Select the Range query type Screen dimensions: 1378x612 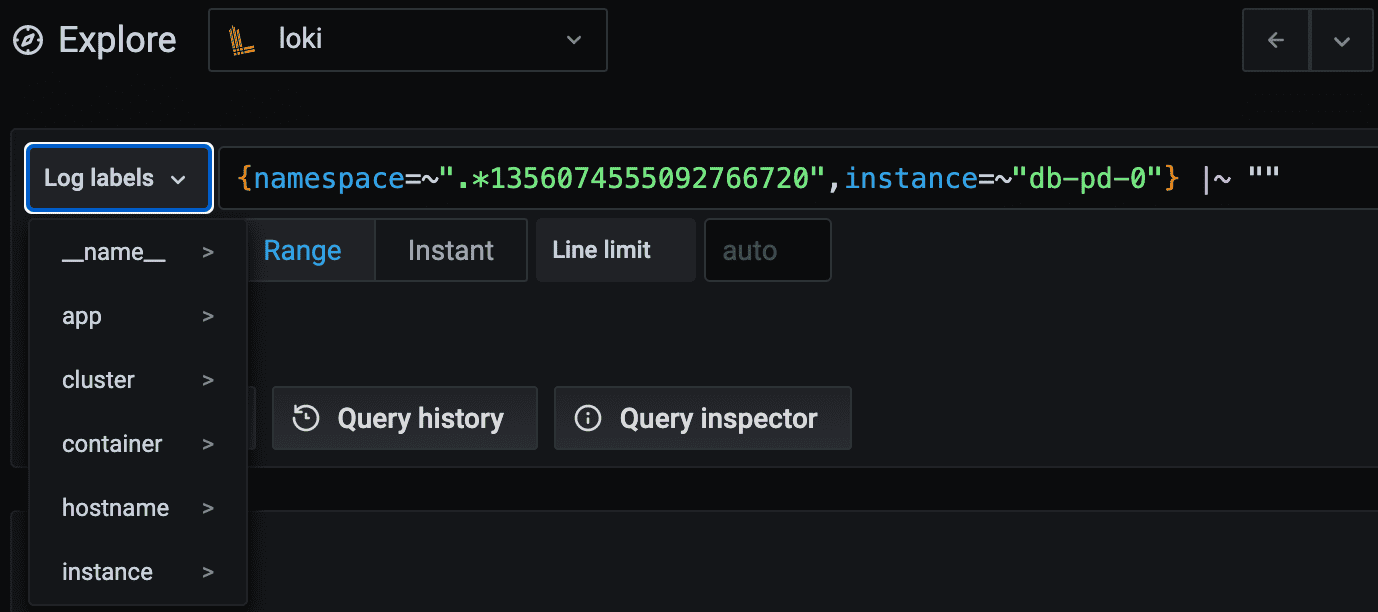point(302,250)
